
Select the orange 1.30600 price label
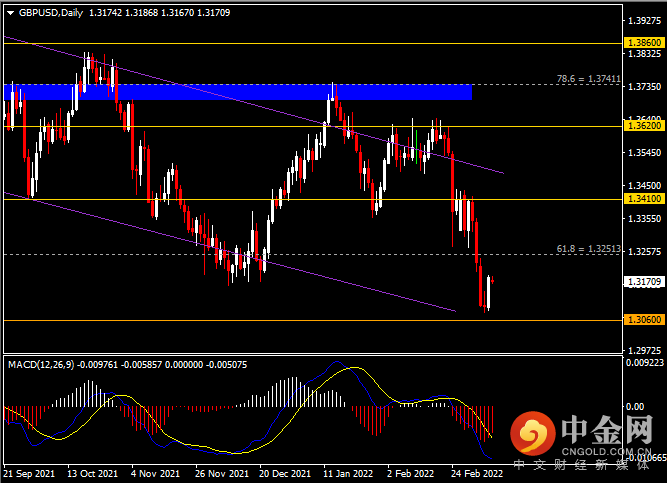pyautogui.click(x=644, y=320)
